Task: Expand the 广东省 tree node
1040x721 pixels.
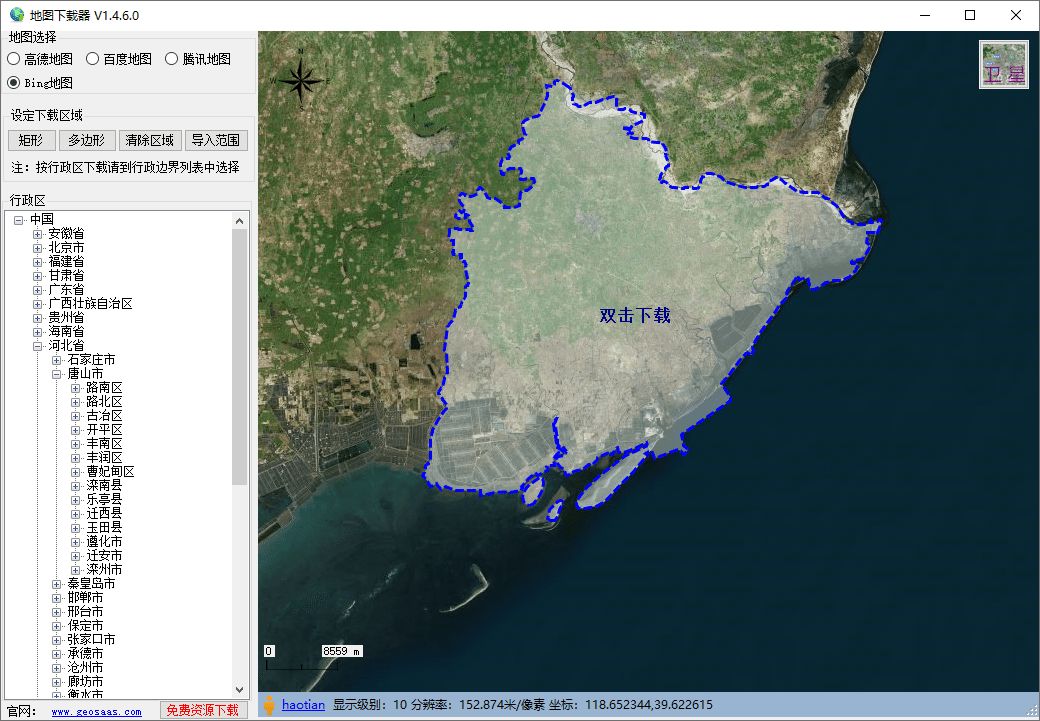Action: click(37, 290)
